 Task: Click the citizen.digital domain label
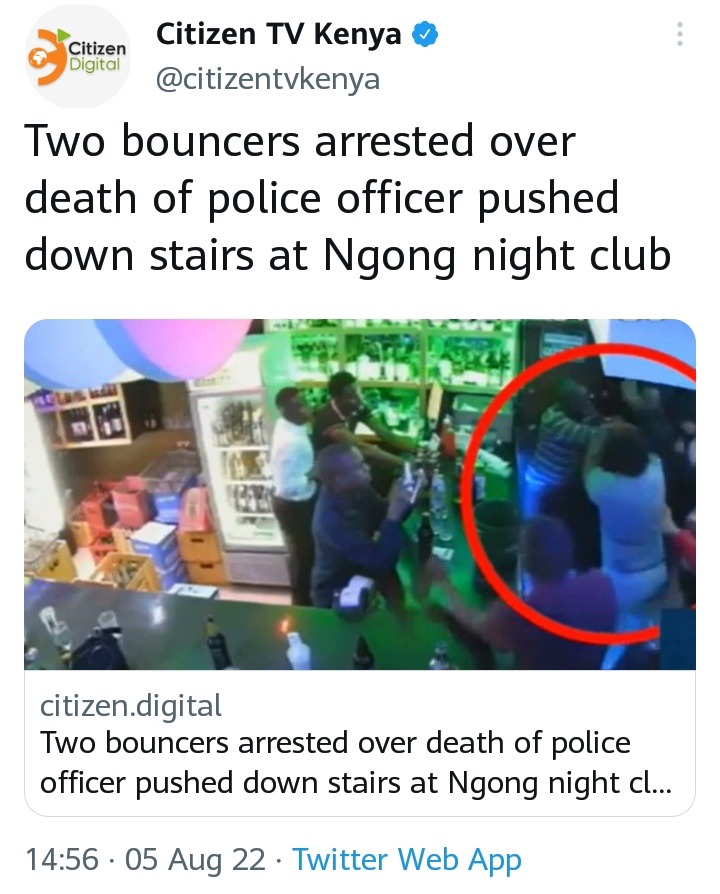tap(131, 705)
